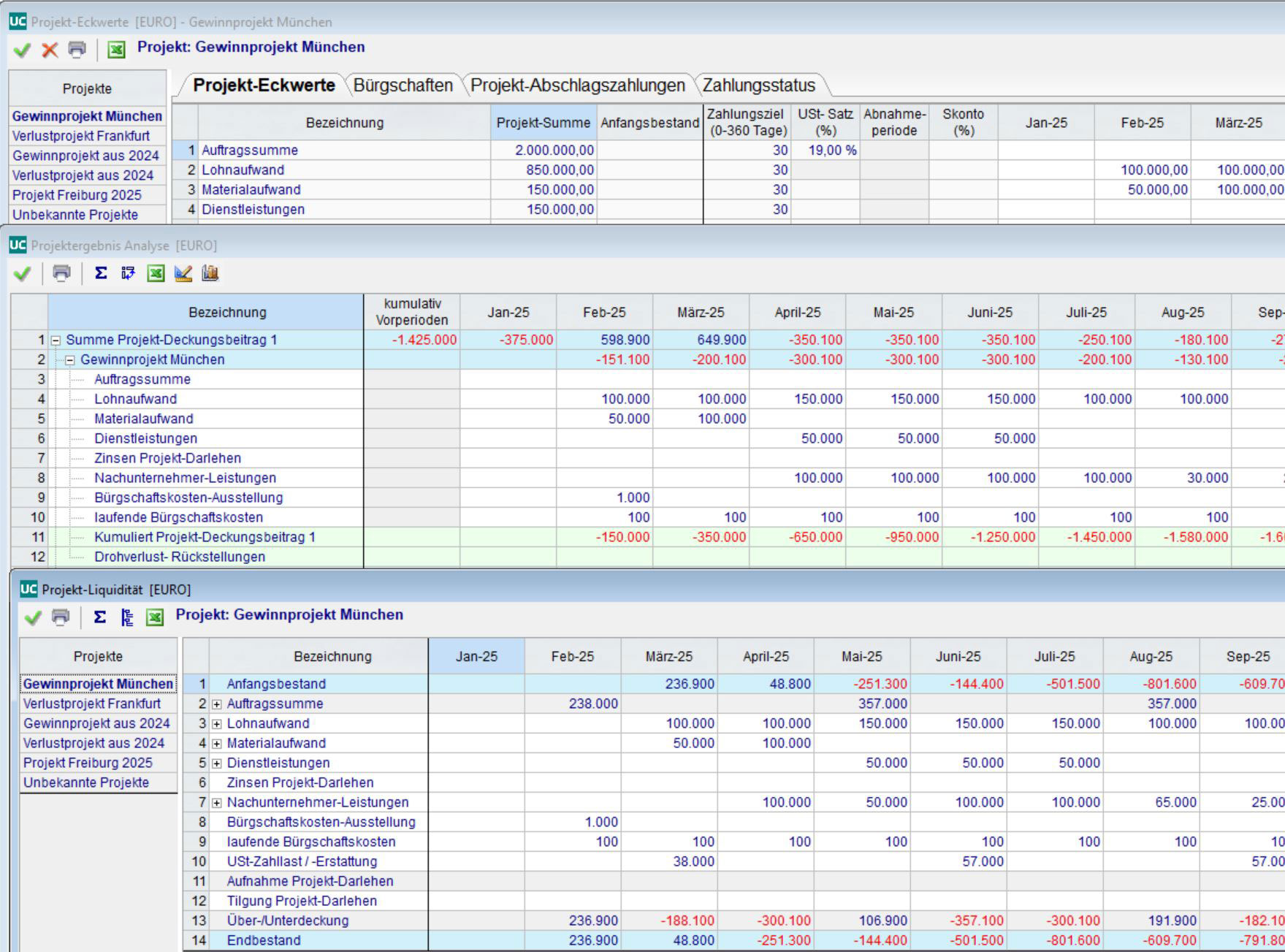Switch to the Bürgschaften tab
The height and width of the screenshot is (952, 1285).
pyautogui.click(x=403, y=85)
